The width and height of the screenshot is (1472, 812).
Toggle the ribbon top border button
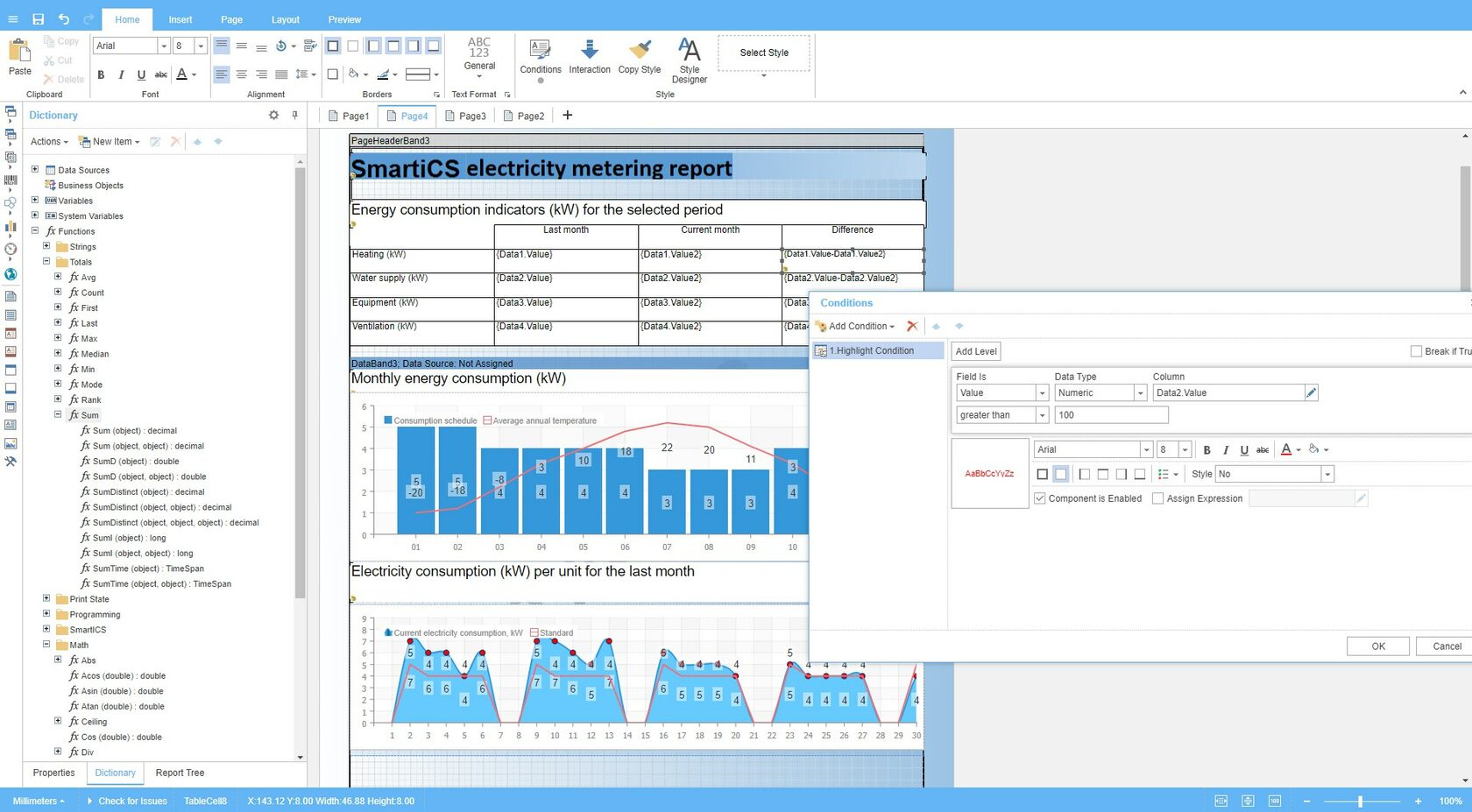393,46
